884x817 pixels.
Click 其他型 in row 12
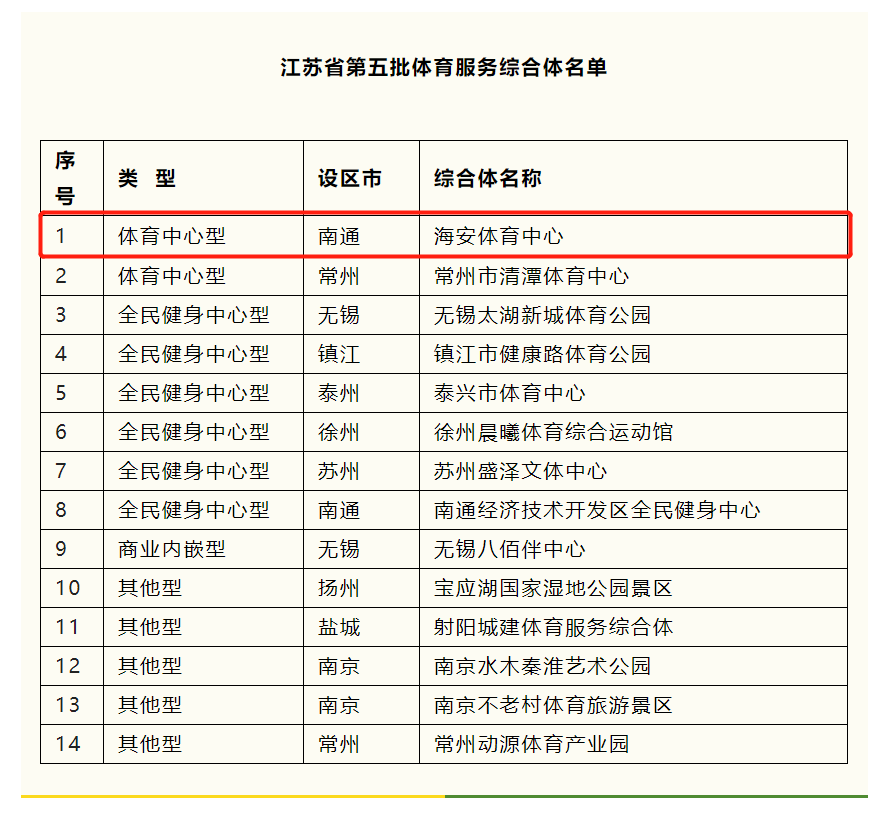coord(150,665)
